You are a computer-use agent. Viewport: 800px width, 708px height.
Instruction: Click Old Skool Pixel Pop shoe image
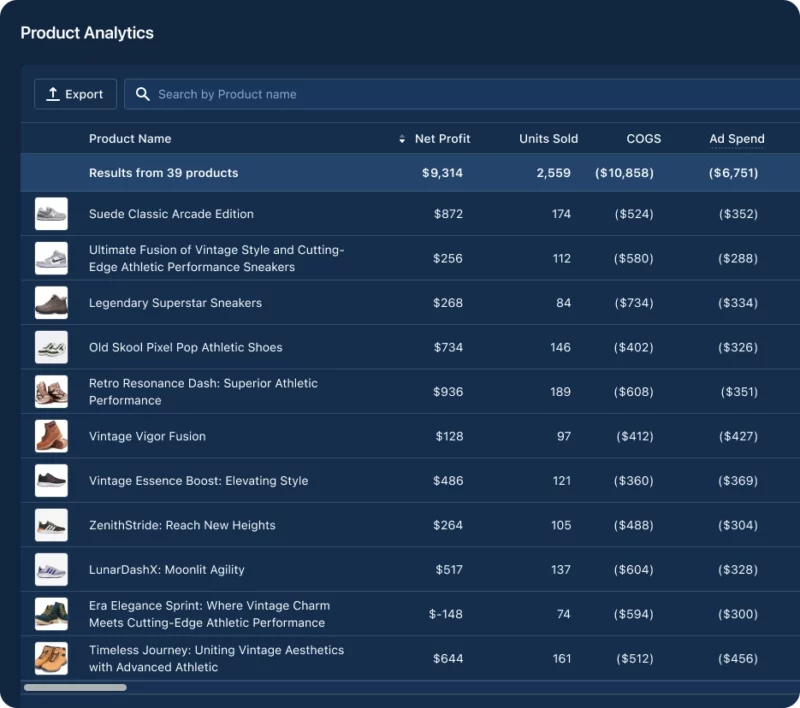[x=51, y=347]
